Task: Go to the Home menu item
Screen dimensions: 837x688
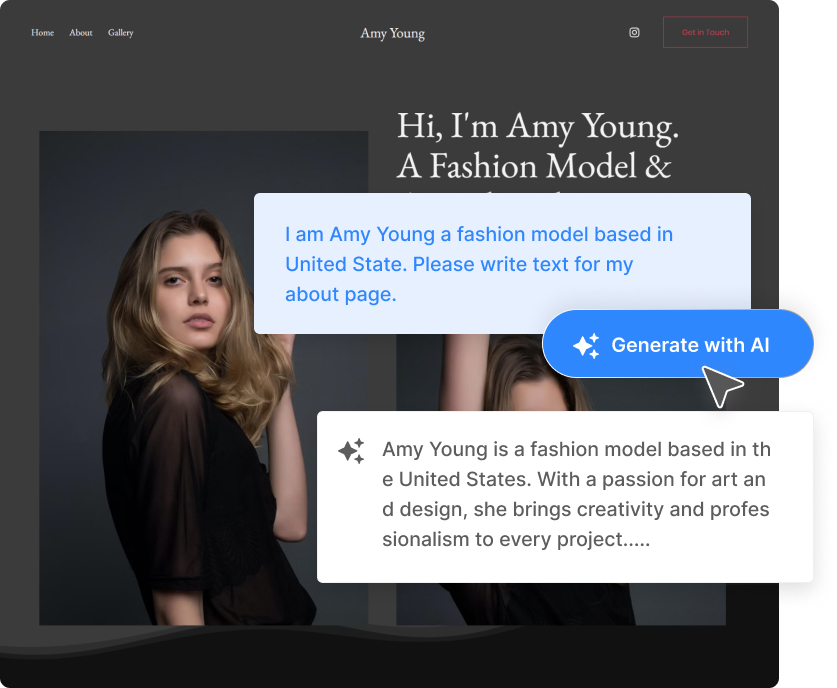Action: [42, 33]
